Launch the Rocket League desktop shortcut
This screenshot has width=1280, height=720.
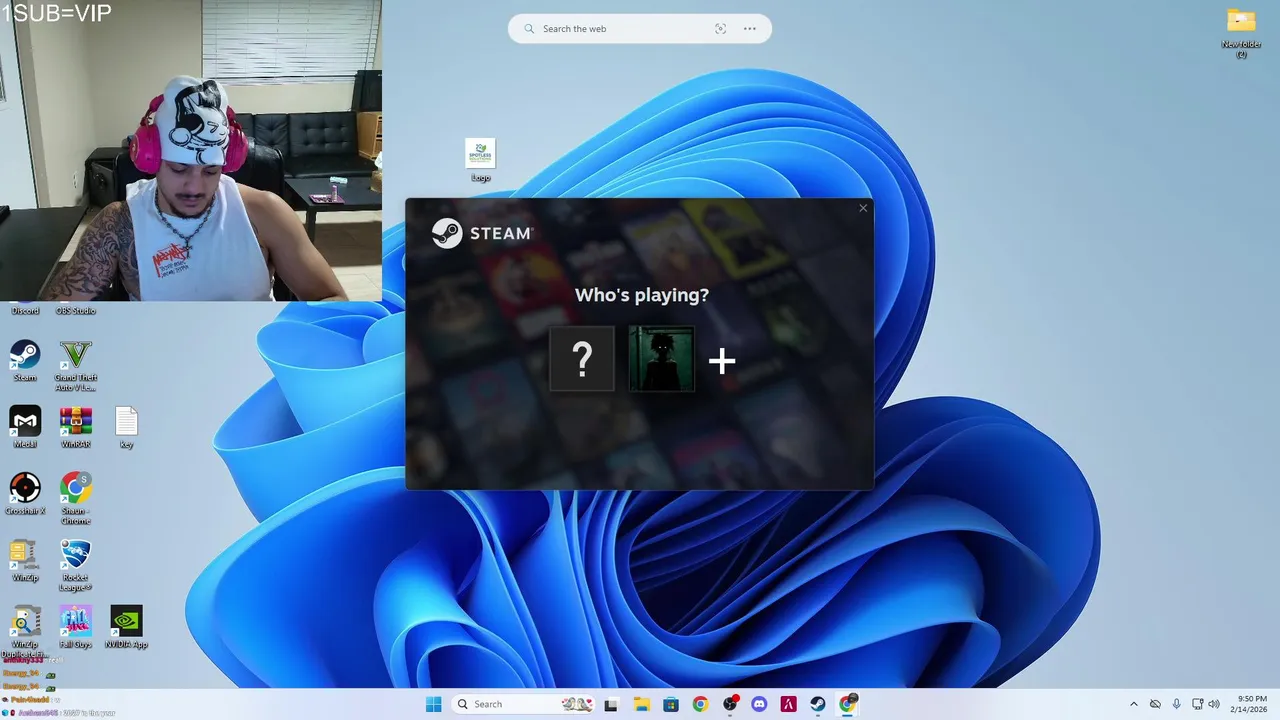point(76,565)
